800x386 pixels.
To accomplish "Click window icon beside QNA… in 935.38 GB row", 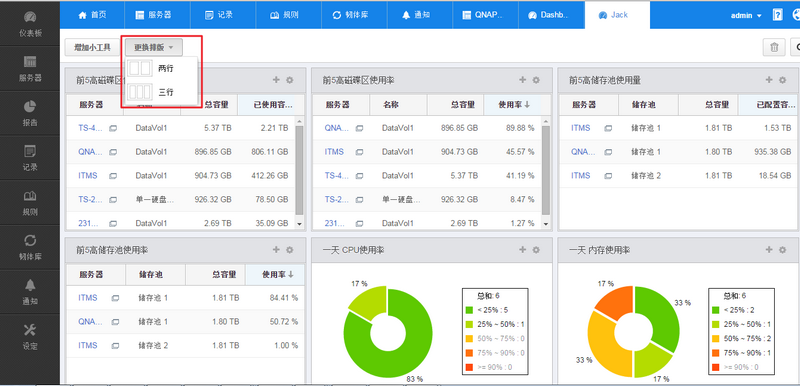I will pos(608,152).
